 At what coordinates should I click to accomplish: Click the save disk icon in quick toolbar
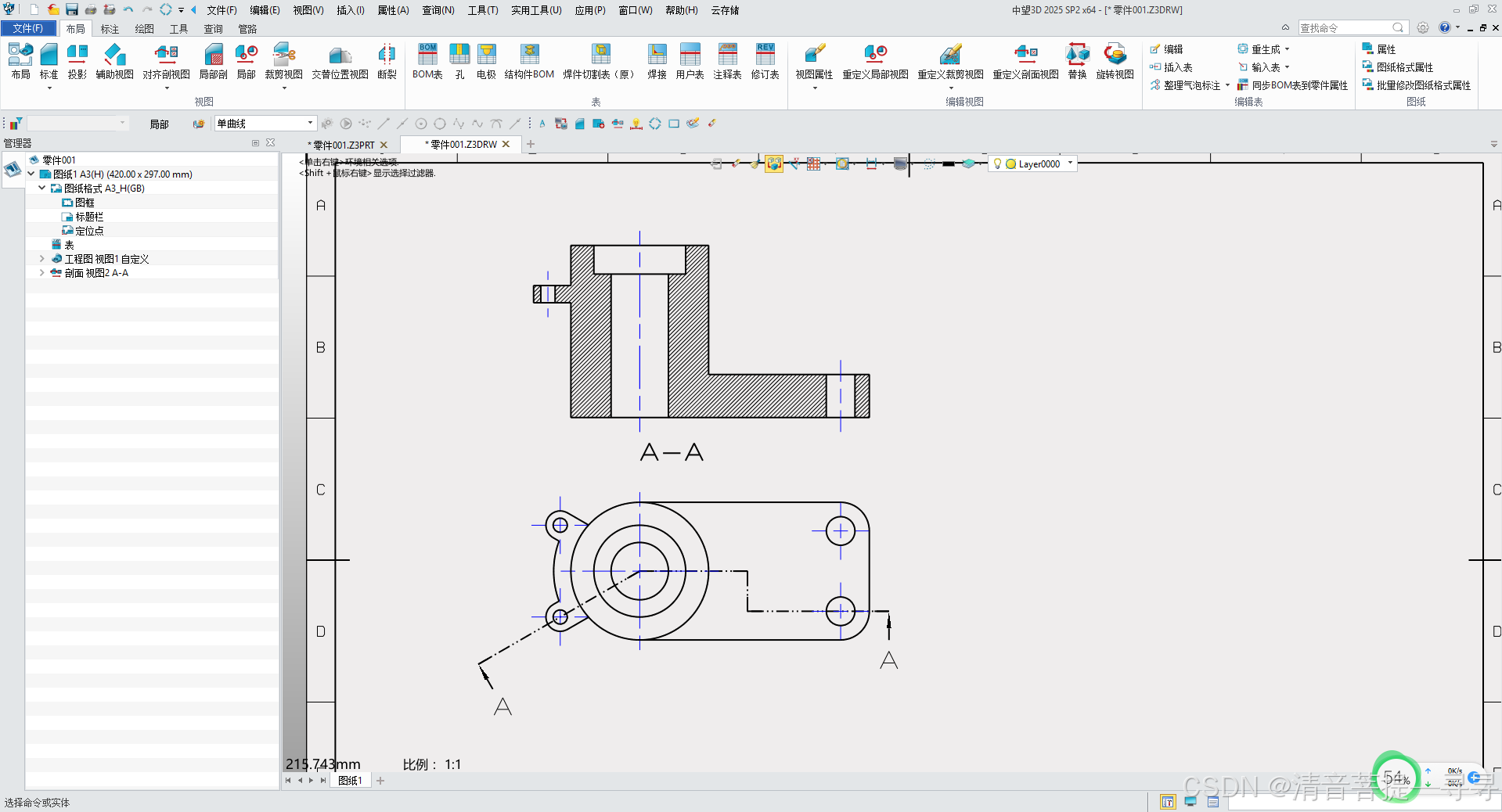[x=71, y=9]
